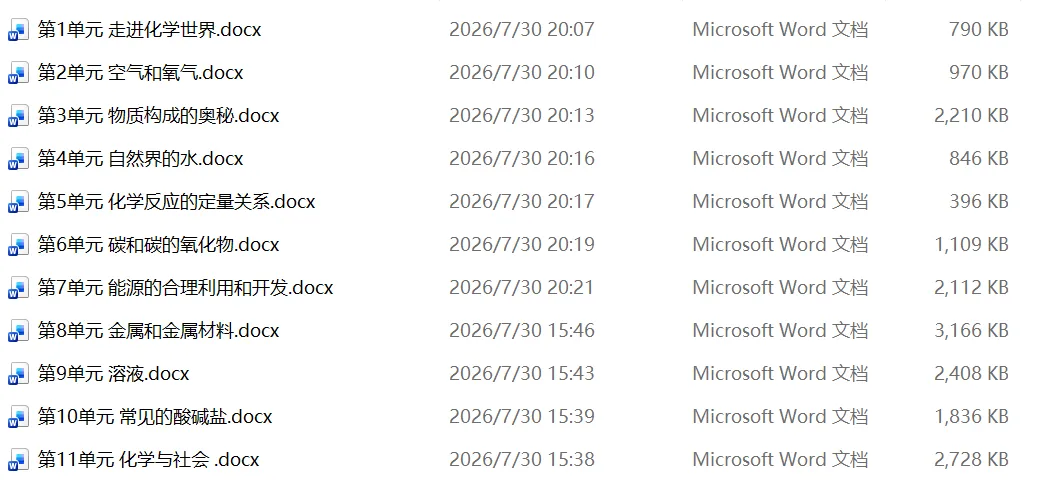Viewport: 1059px width, 488px height.
Task: Click the Word icon beside 第3单元 物质构成的奥秘.docx
Action: 18,117
